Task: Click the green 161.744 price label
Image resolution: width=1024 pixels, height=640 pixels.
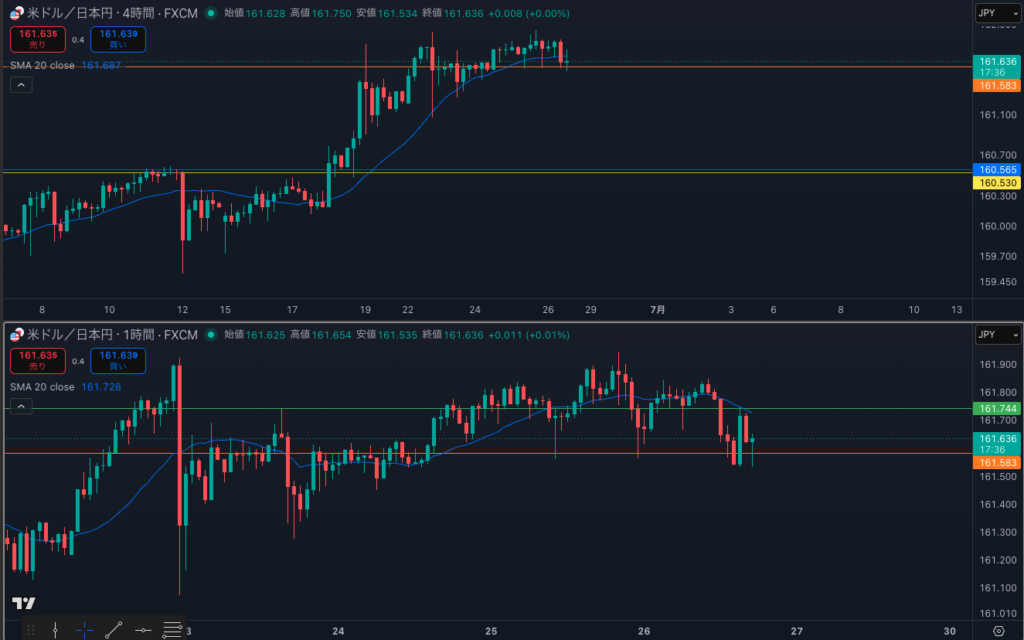Action: (x=997, y=409)
